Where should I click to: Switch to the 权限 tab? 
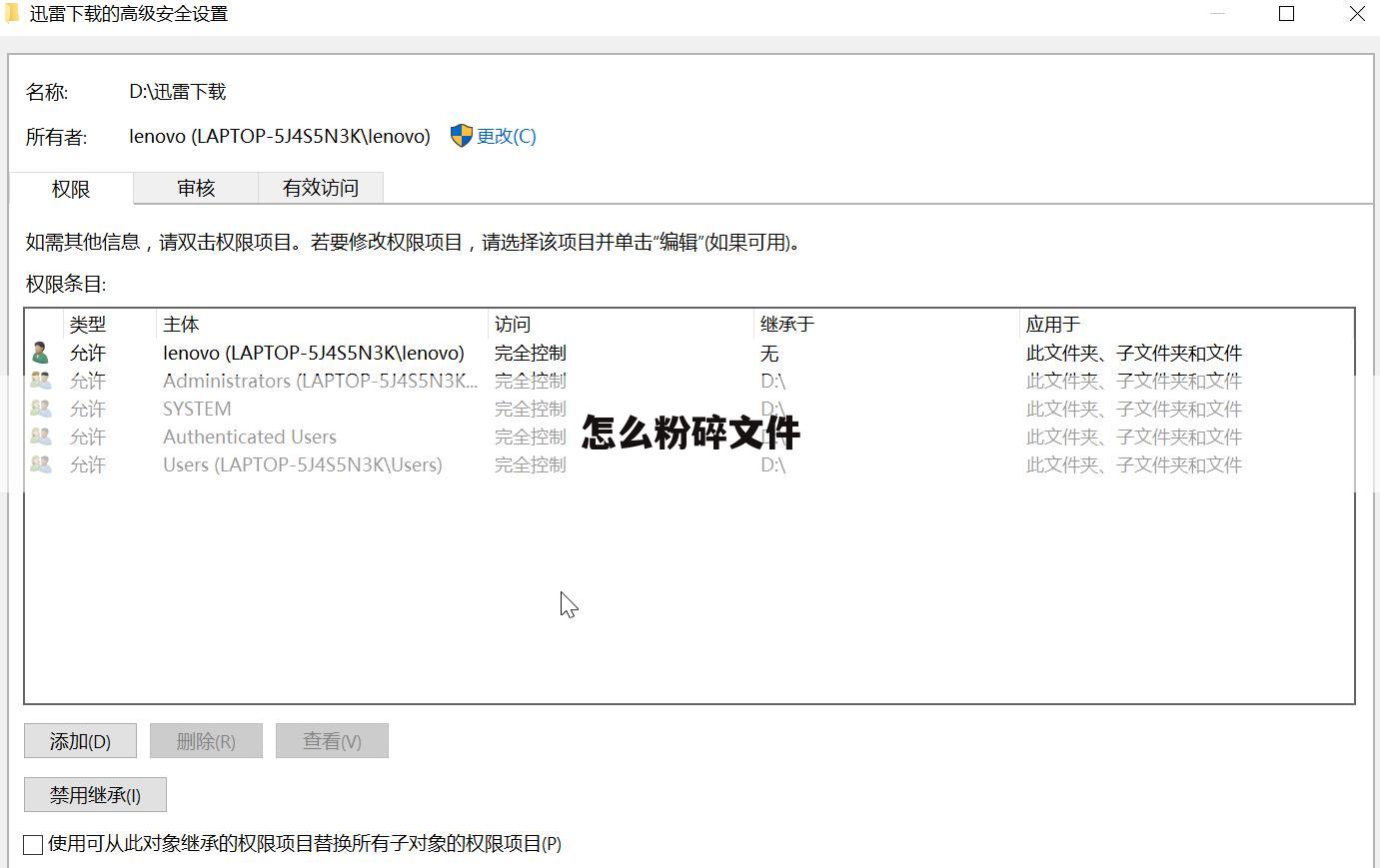tap(71, 188)
